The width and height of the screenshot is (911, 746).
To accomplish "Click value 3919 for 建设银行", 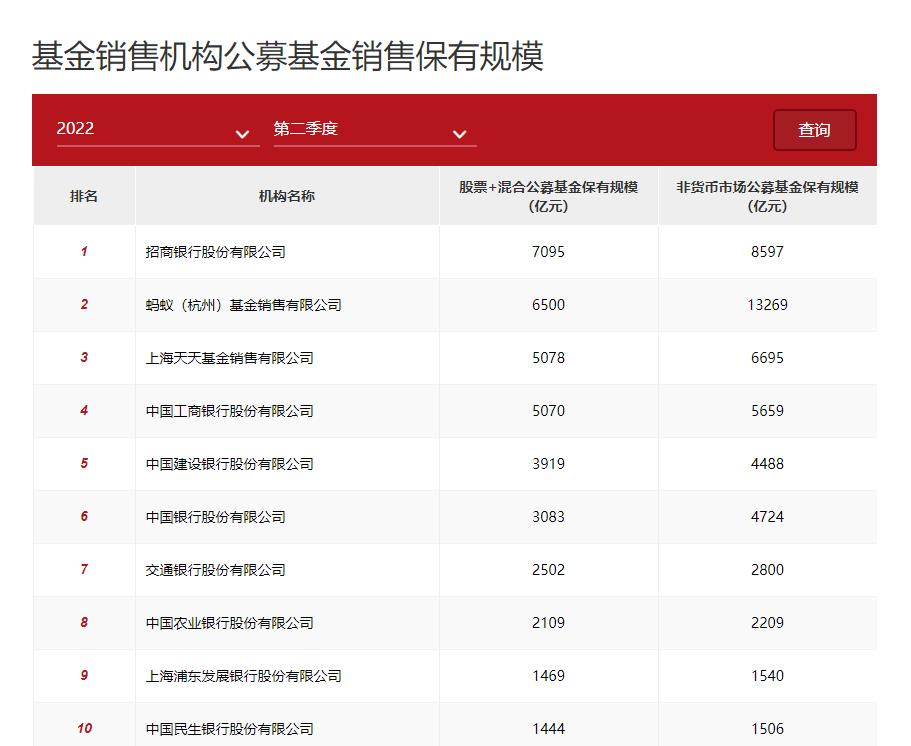I will (548, 464).
